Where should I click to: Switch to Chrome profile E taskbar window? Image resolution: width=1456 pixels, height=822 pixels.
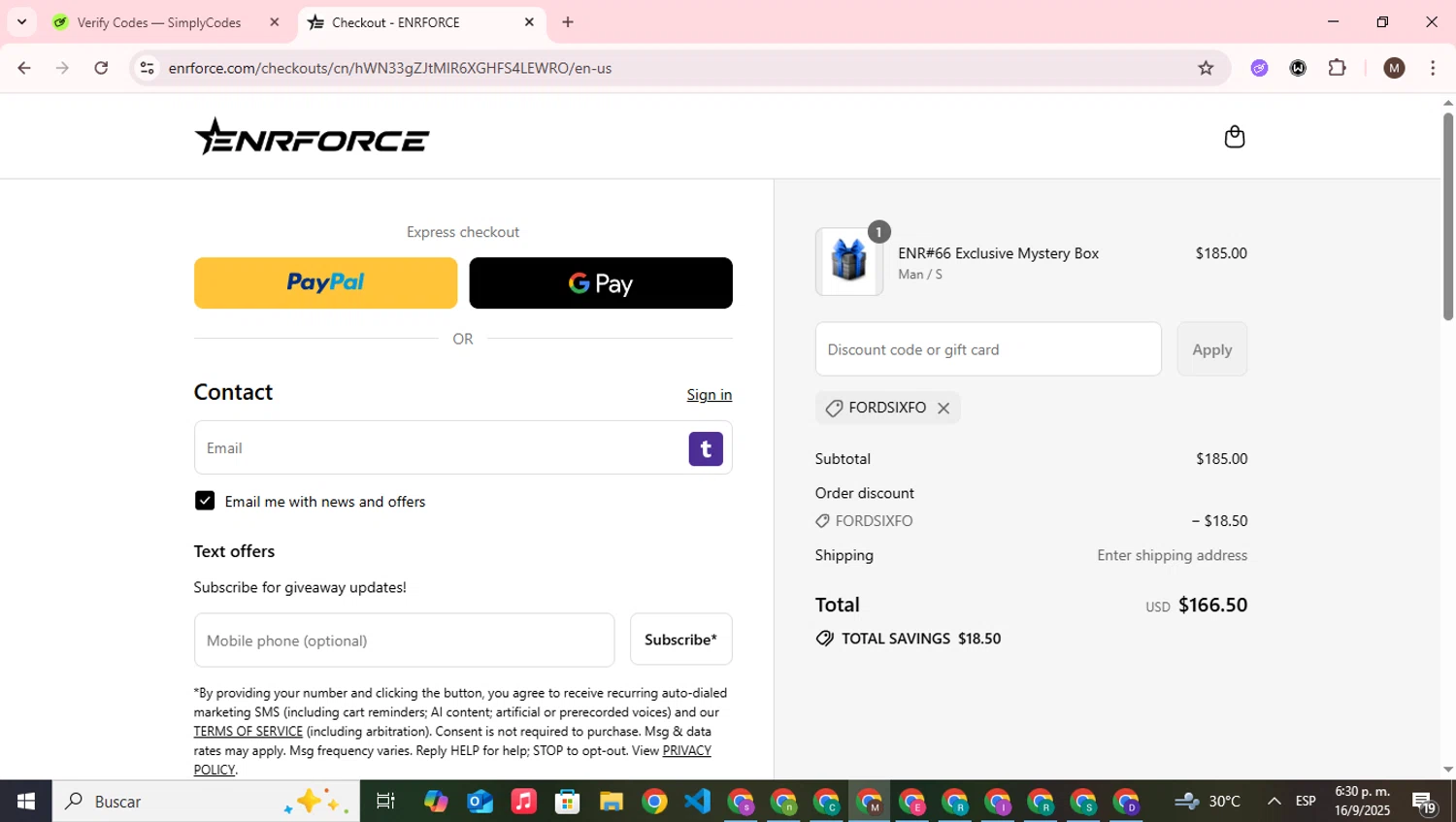(912, 803)
